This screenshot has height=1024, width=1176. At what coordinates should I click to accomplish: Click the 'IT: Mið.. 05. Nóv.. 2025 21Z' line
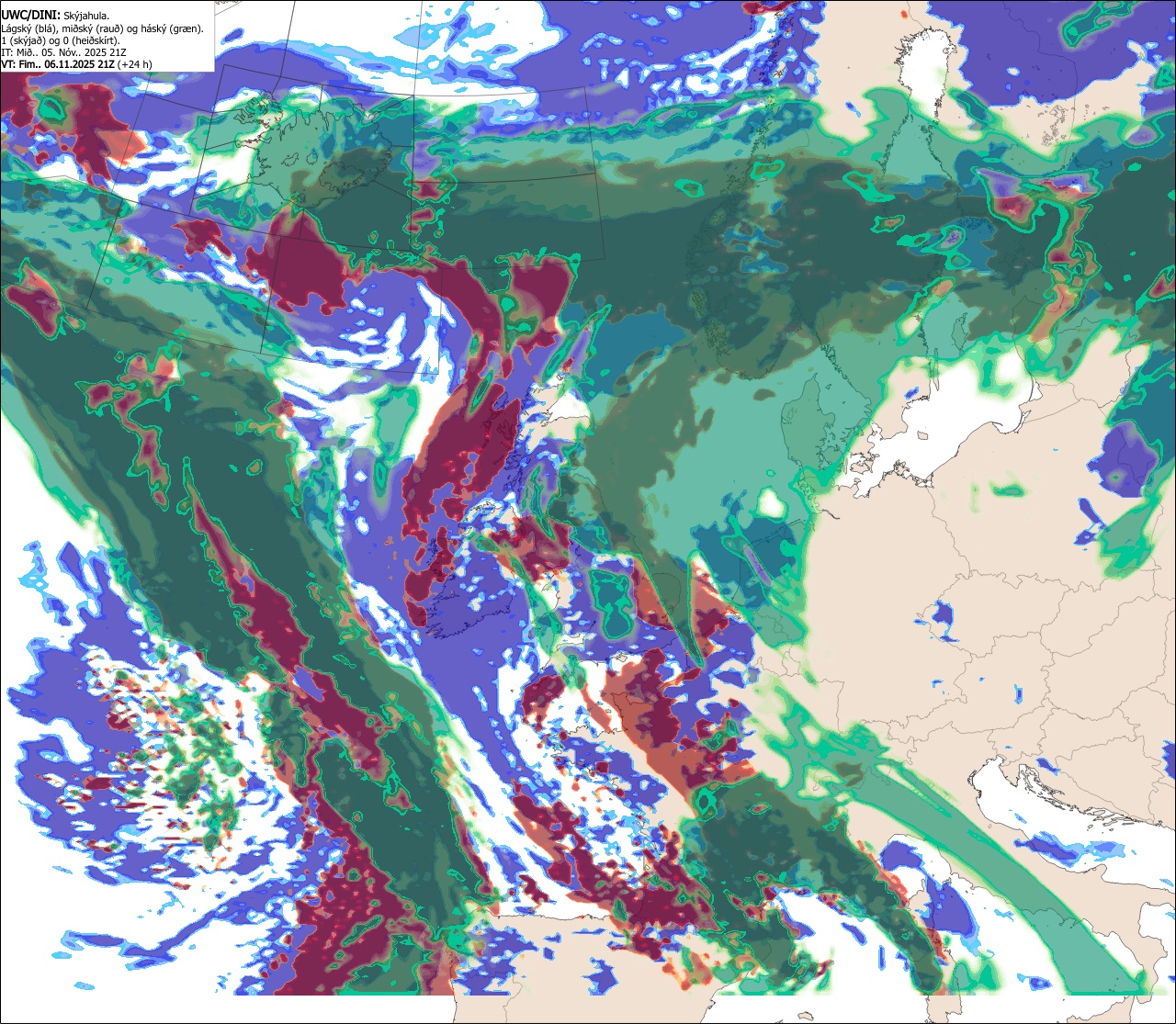point(64,52)
